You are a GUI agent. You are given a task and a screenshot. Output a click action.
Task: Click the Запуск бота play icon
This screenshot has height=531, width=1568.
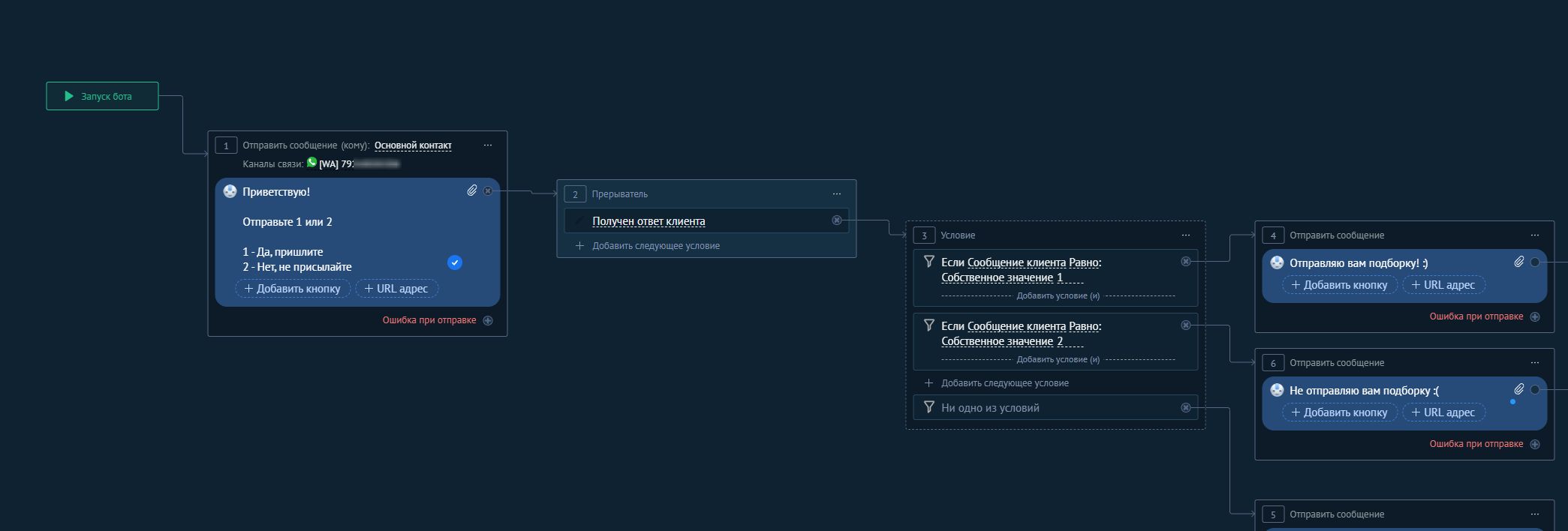pos(69,96)
